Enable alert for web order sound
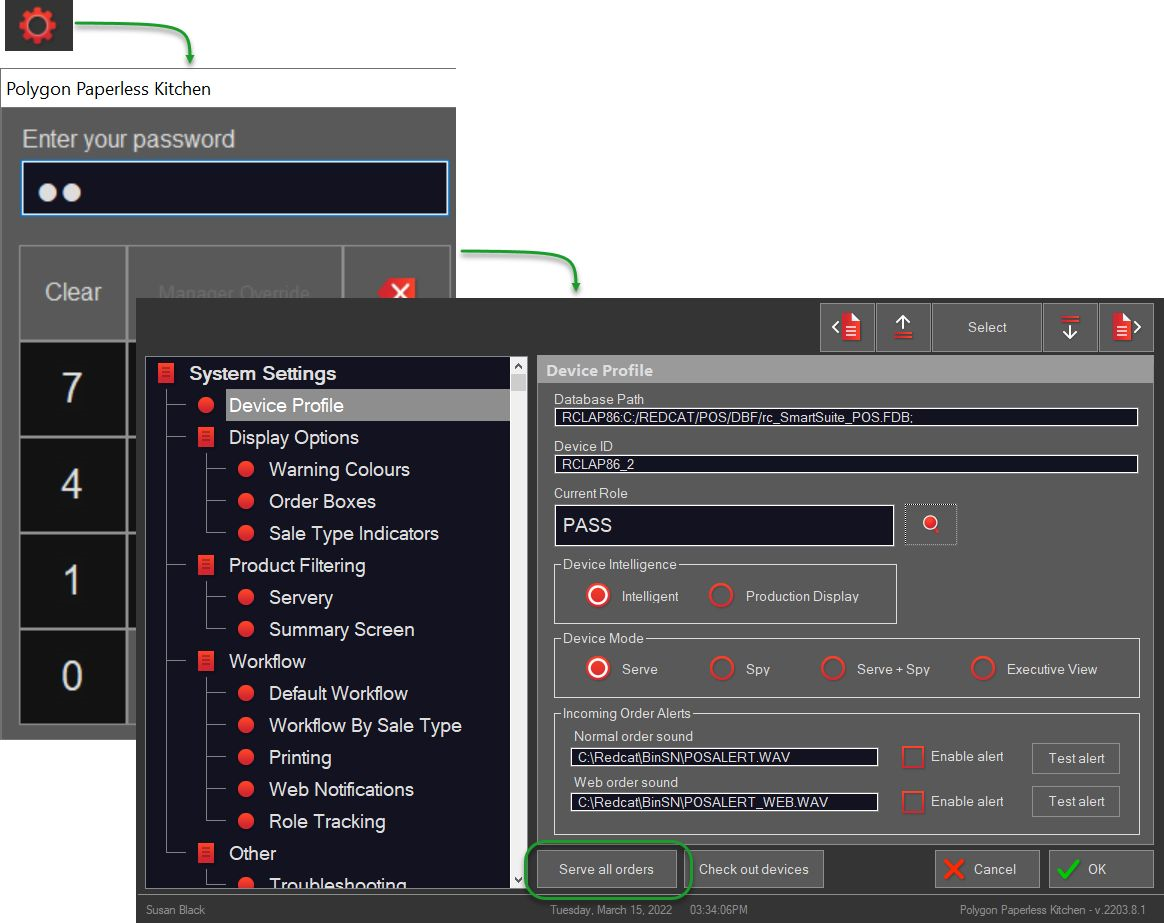1164x923 pixels. pos(912,802)
